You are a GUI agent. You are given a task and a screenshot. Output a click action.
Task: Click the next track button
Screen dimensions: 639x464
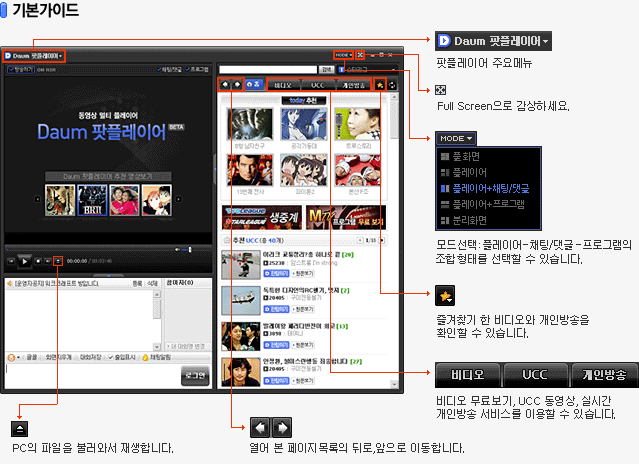[48, 261]
